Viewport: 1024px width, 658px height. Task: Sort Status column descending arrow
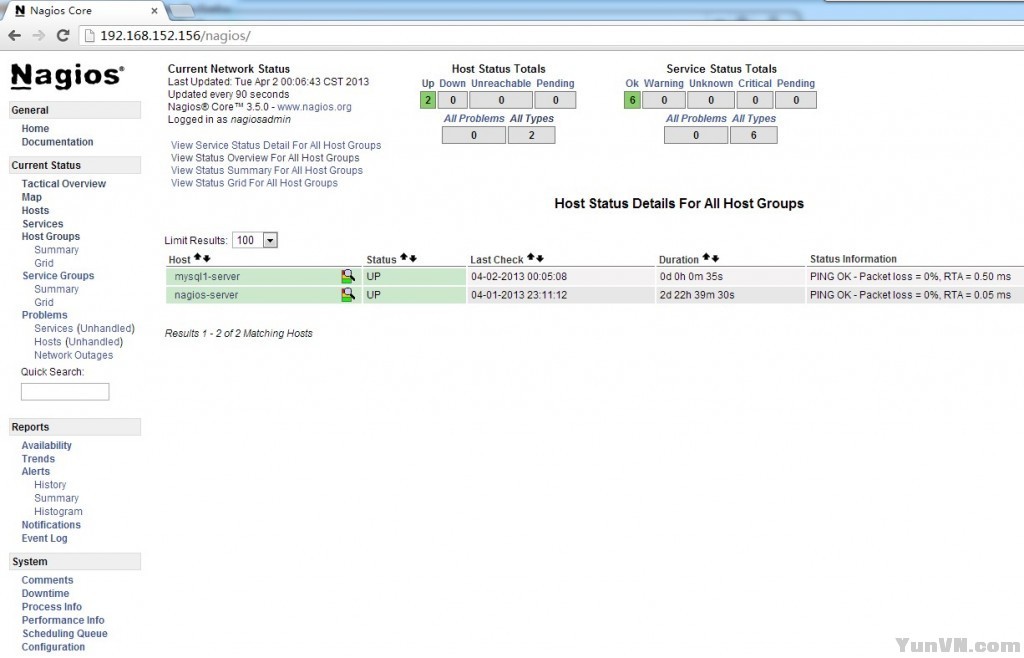tap(413, 258)
